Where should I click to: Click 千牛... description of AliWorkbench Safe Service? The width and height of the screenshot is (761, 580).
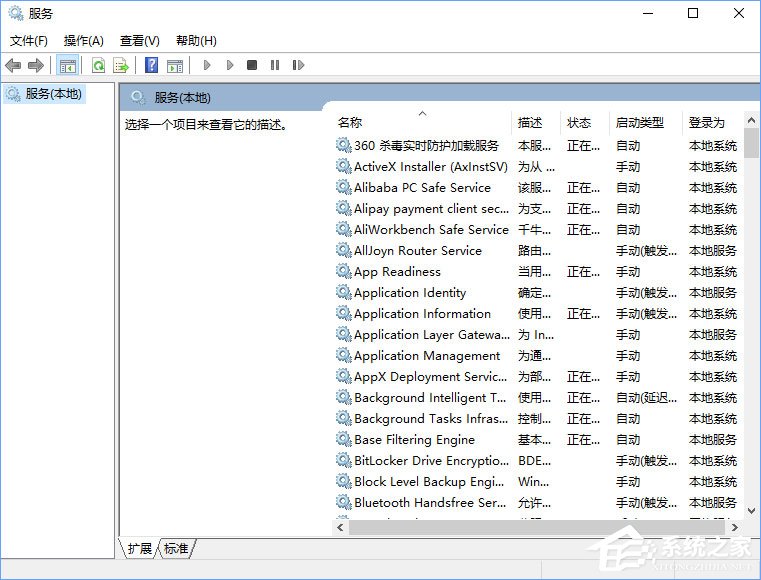coord(534,230)
